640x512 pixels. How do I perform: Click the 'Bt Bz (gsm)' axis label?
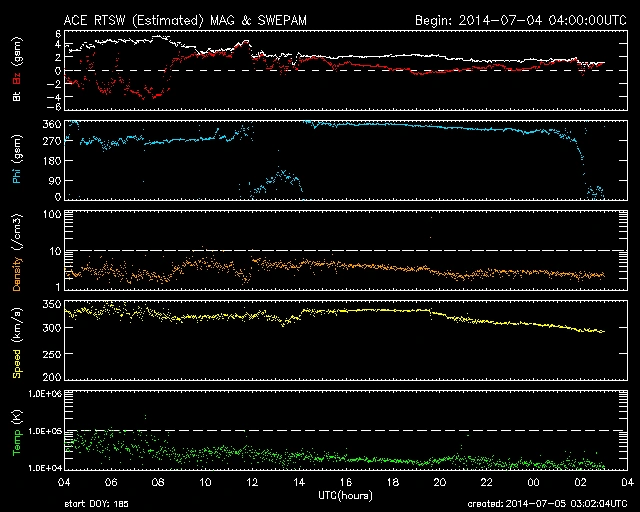pos(17,69)
